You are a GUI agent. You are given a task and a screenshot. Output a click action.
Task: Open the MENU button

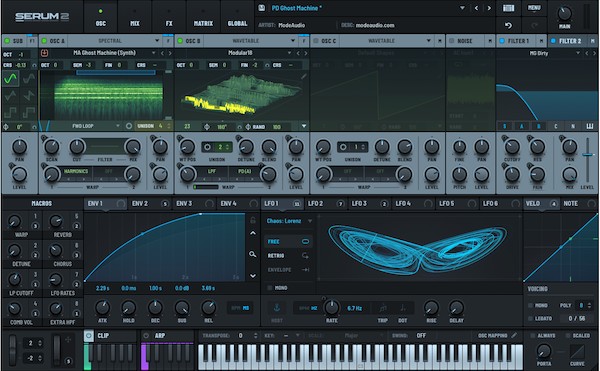click(x=534, y=8)
